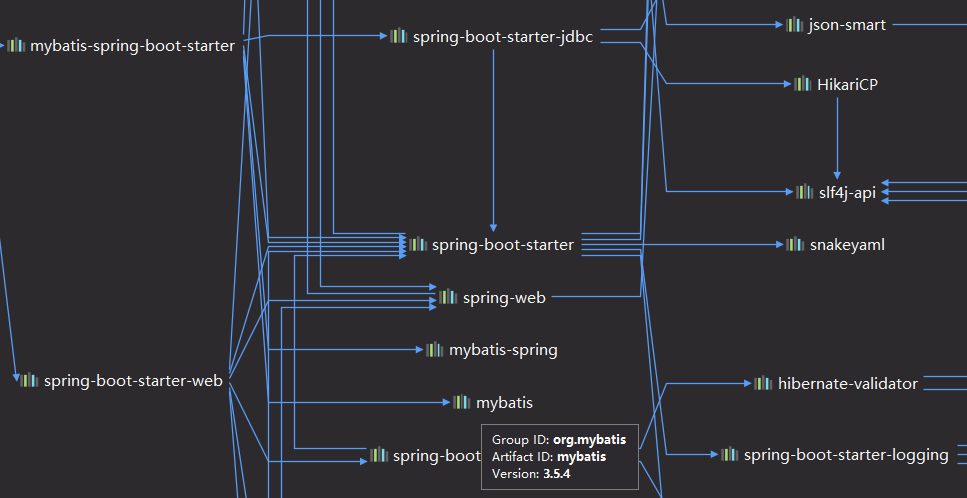Click the mybatis-spring library icon

434,350
